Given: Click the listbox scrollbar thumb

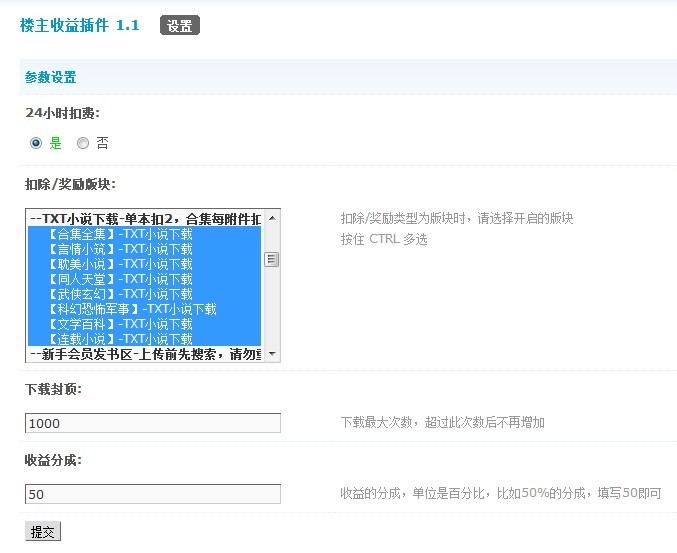Looking at the screenshot, I should coord(272,259).
